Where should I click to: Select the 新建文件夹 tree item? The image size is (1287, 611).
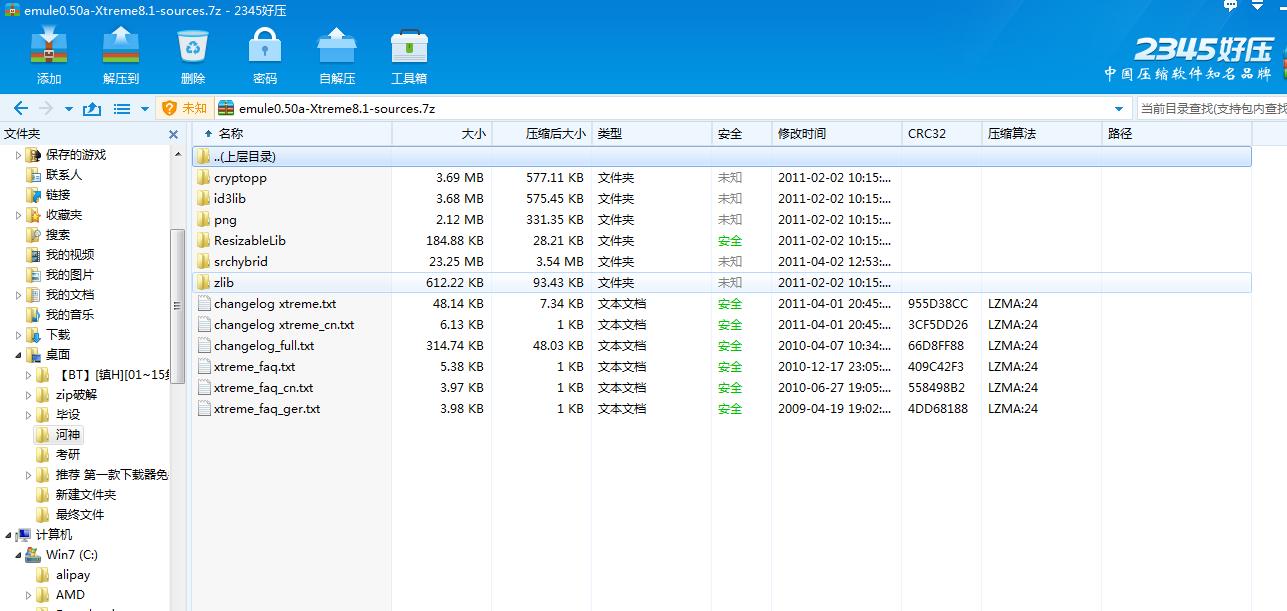click(86, 495)
